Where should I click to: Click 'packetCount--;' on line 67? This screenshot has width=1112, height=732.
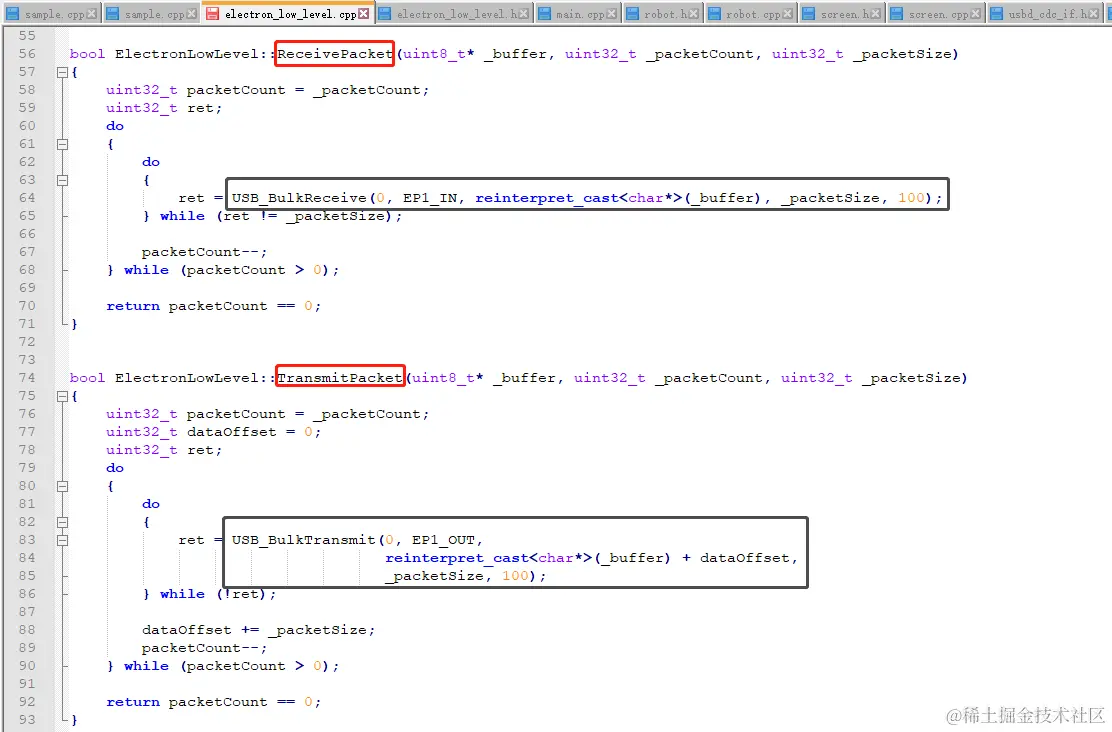point(204,252)
